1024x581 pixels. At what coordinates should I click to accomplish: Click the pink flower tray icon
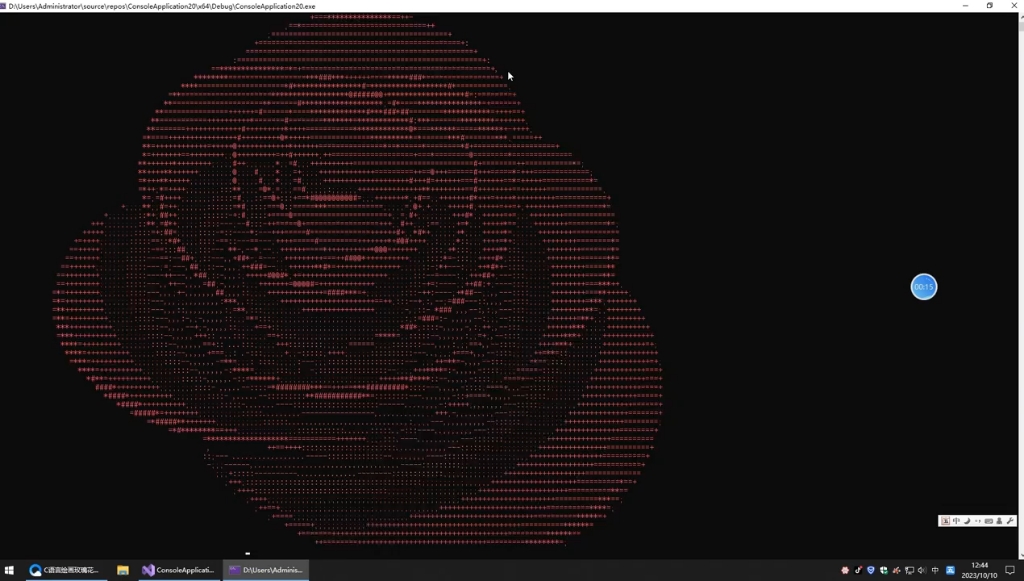pyautogui.click(x=845, y=571)
